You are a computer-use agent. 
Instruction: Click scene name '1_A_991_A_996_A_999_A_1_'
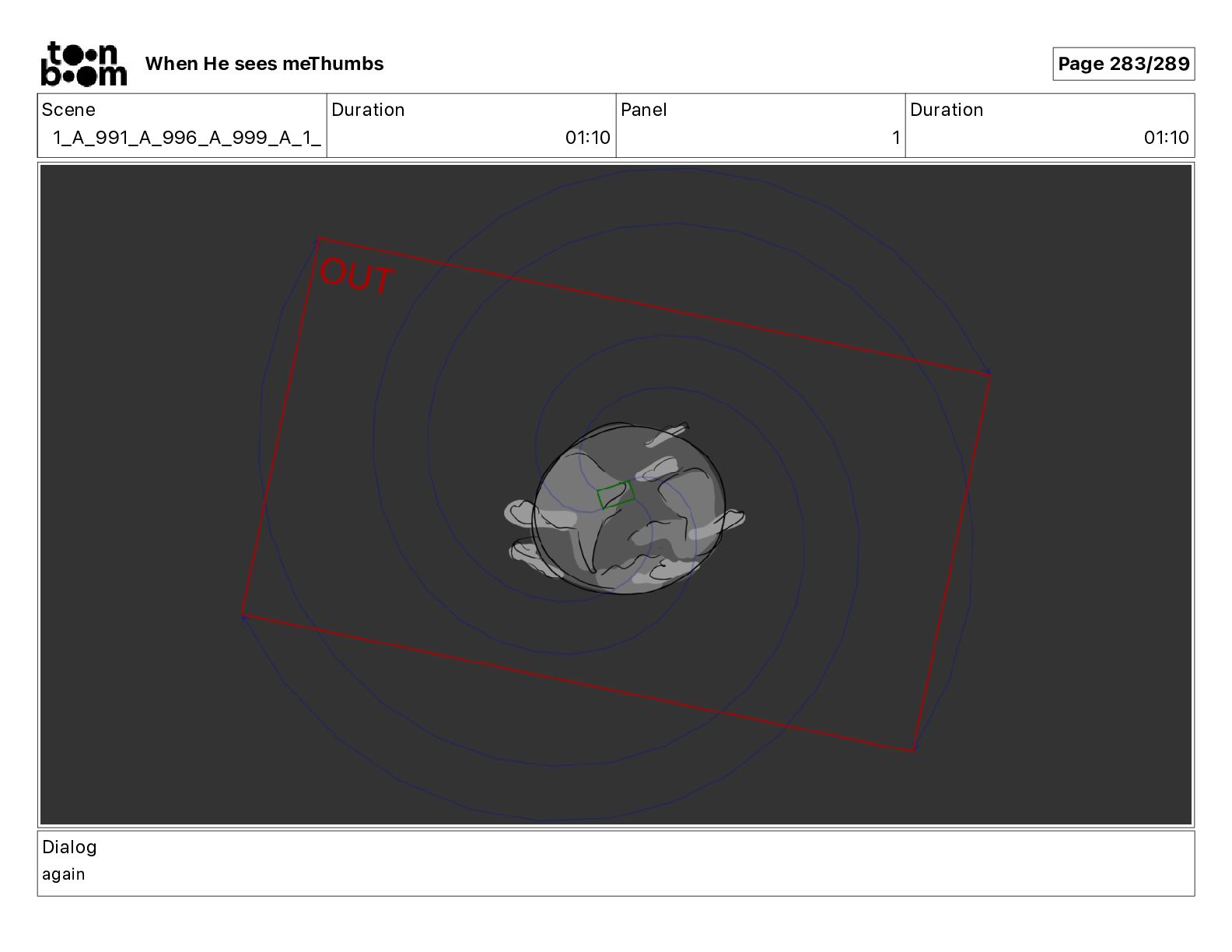coord(187,138)
